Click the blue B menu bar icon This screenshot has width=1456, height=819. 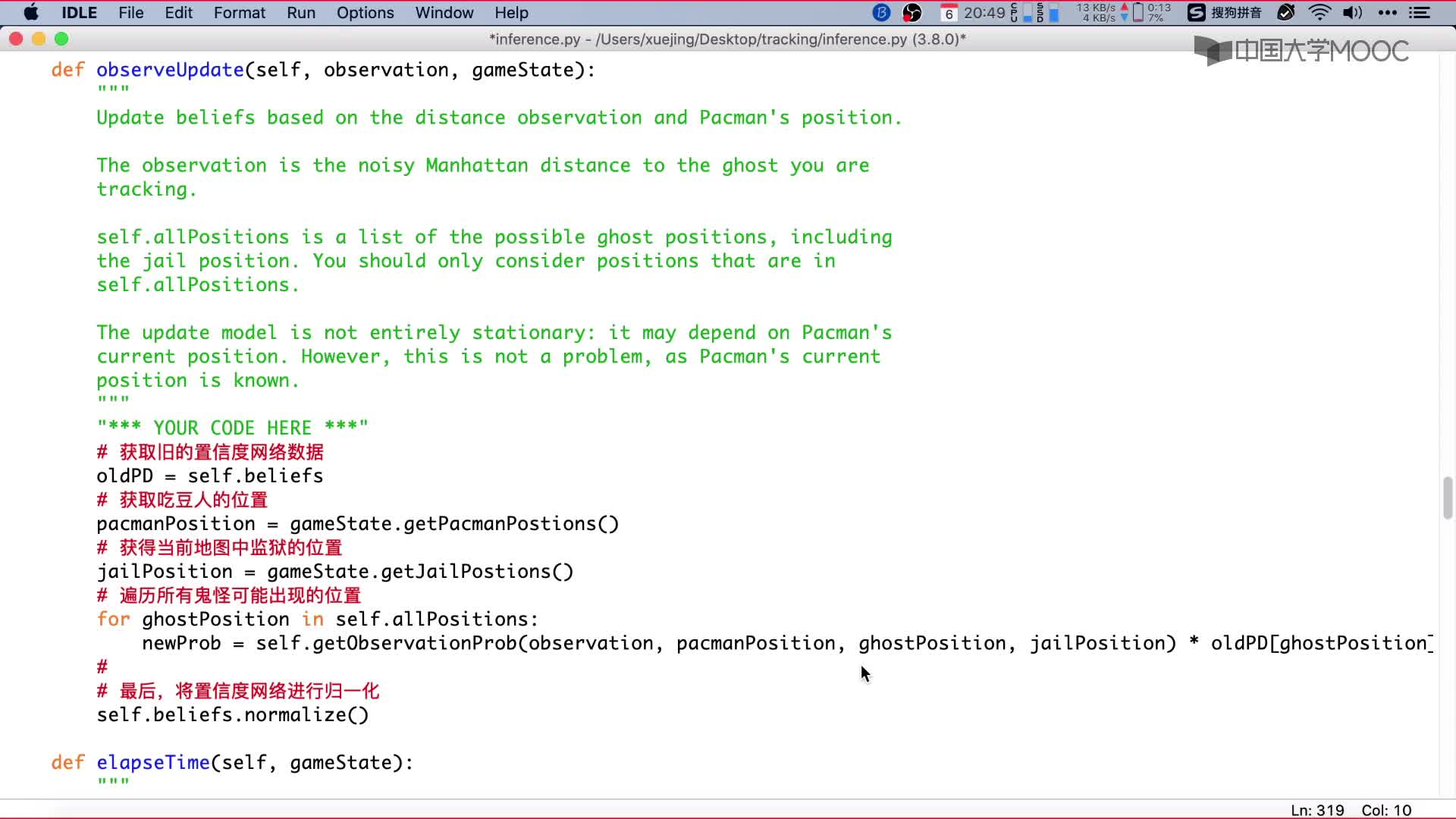[x=881, y=13]
